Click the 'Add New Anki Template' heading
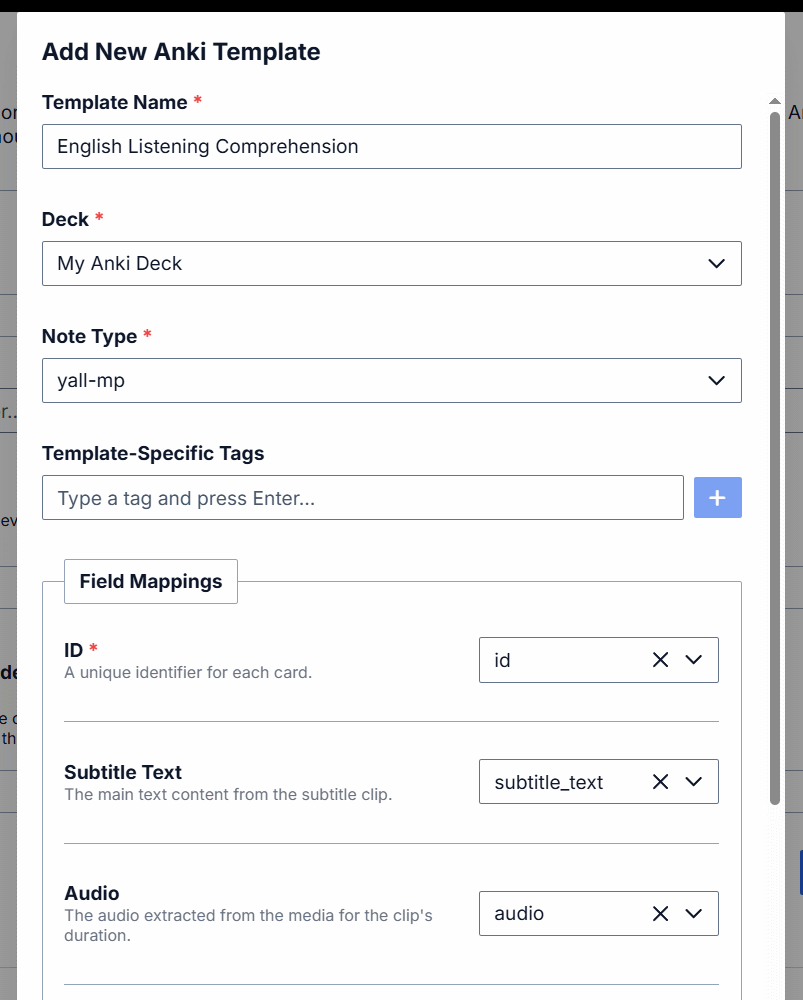The height and width of the screenshot is (1000, 803). pyautogui.click(x=181, y=52)
